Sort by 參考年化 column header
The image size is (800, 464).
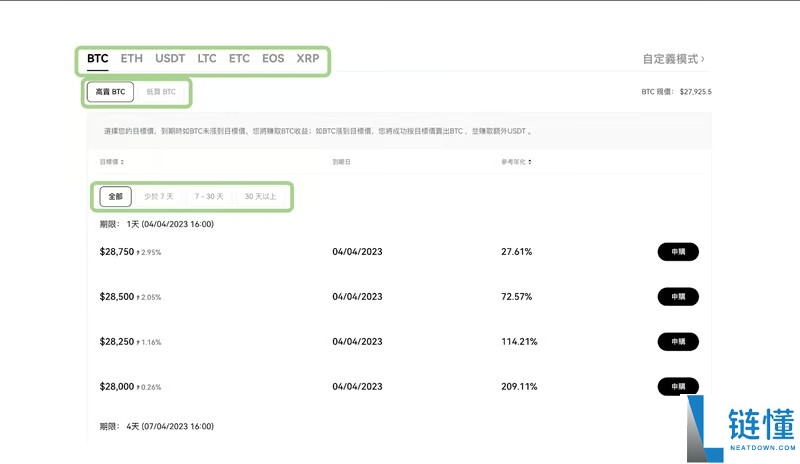(516, 162)
